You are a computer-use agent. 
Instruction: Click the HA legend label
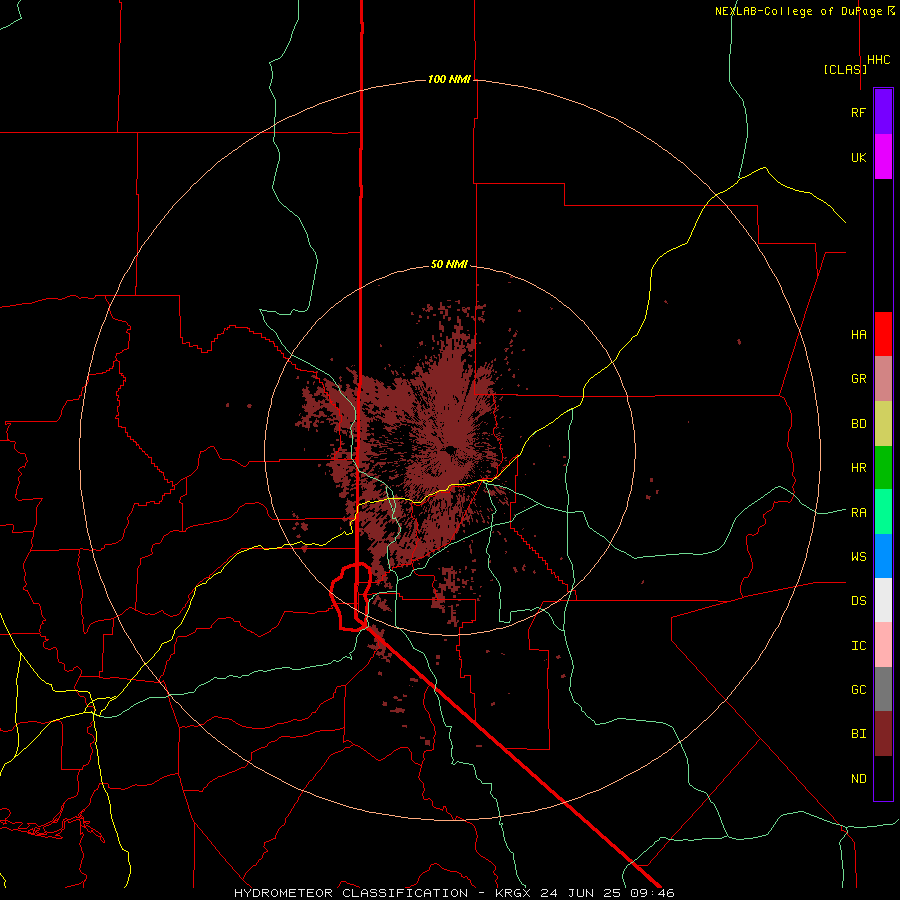858,335
